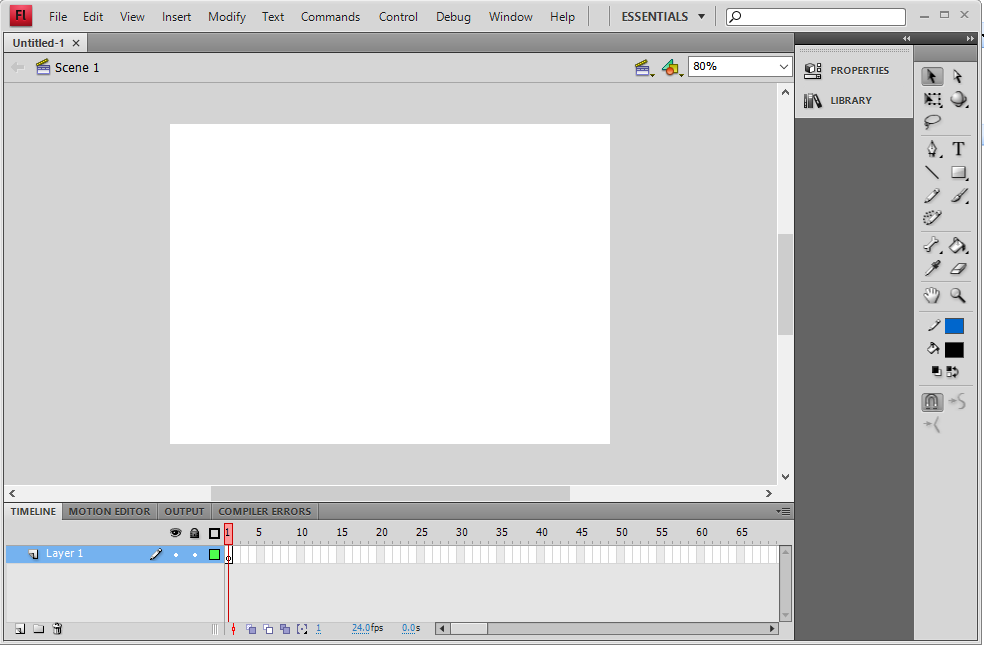Screen dimensions: 984x645
Task: Switch to the MOTION EDITOR tab
Action: tap(109, 511)
